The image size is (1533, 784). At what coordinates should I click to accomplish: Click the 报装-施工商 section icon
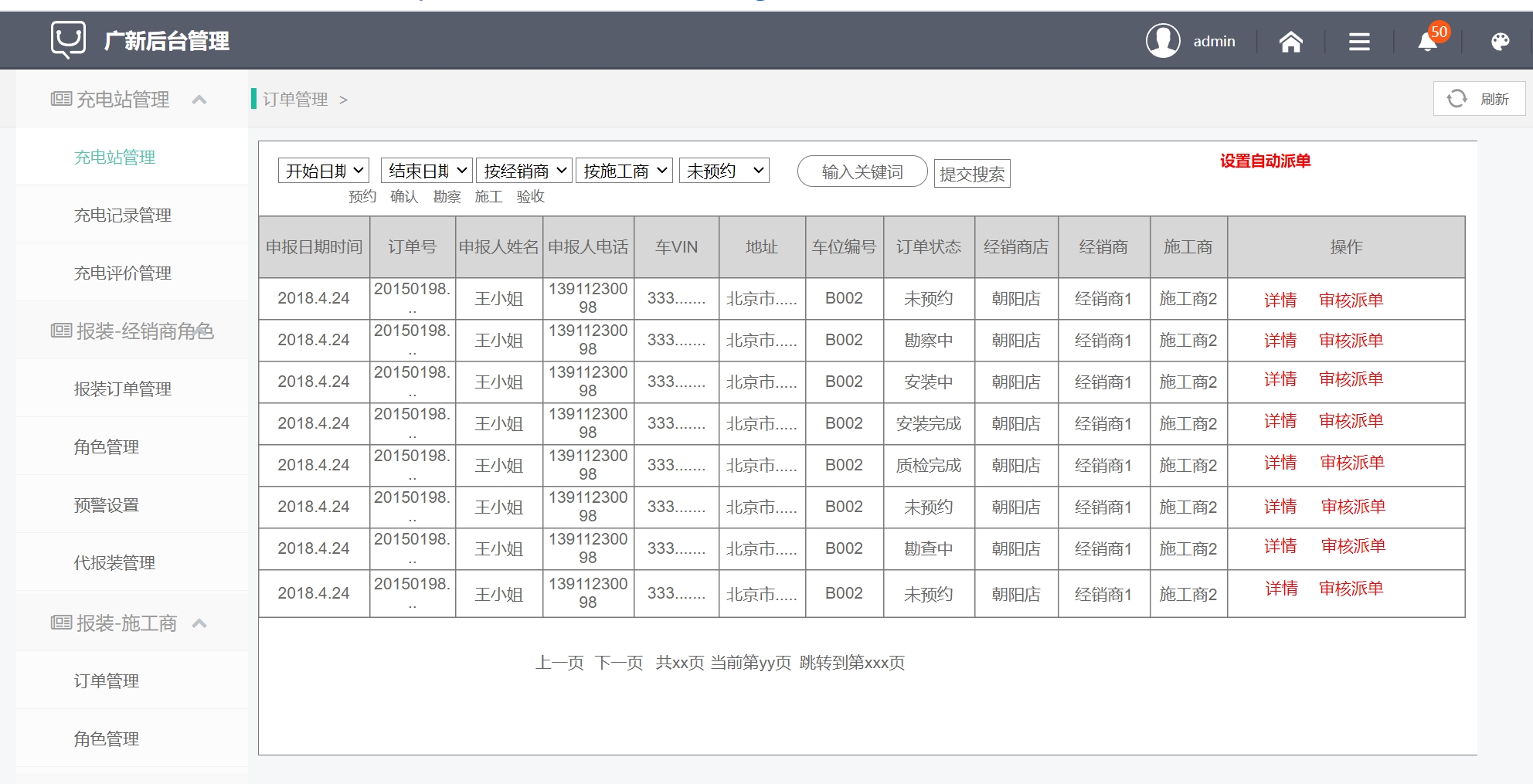tap(61, 623)
